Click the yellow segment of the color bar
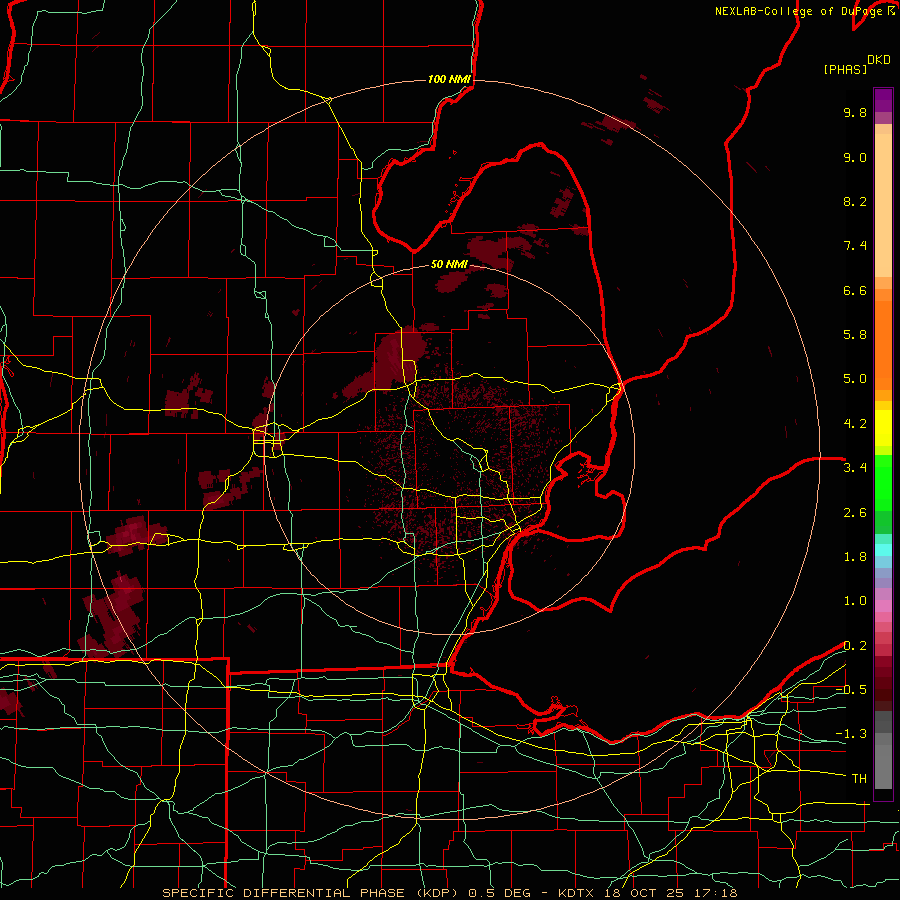Viewport: 900px width, 900px height. (883, 428)
